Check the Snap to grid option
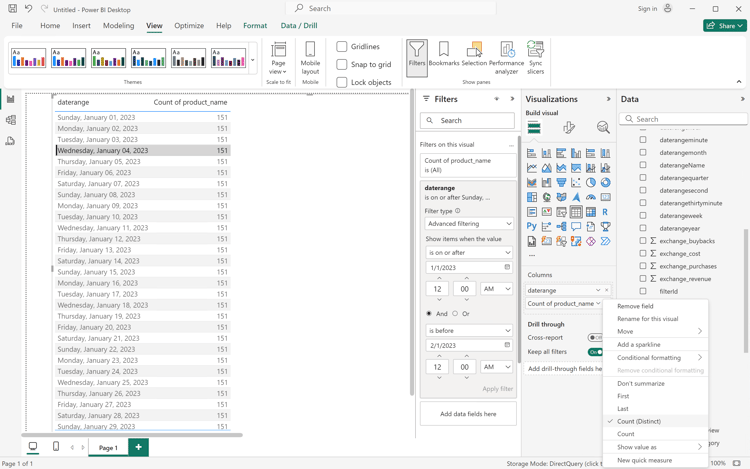The width and height of the screenshot is (750, 469). 342,64
